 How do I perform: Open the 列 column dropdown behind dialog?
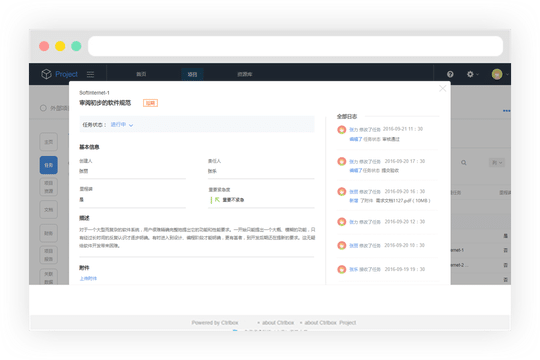497,163
